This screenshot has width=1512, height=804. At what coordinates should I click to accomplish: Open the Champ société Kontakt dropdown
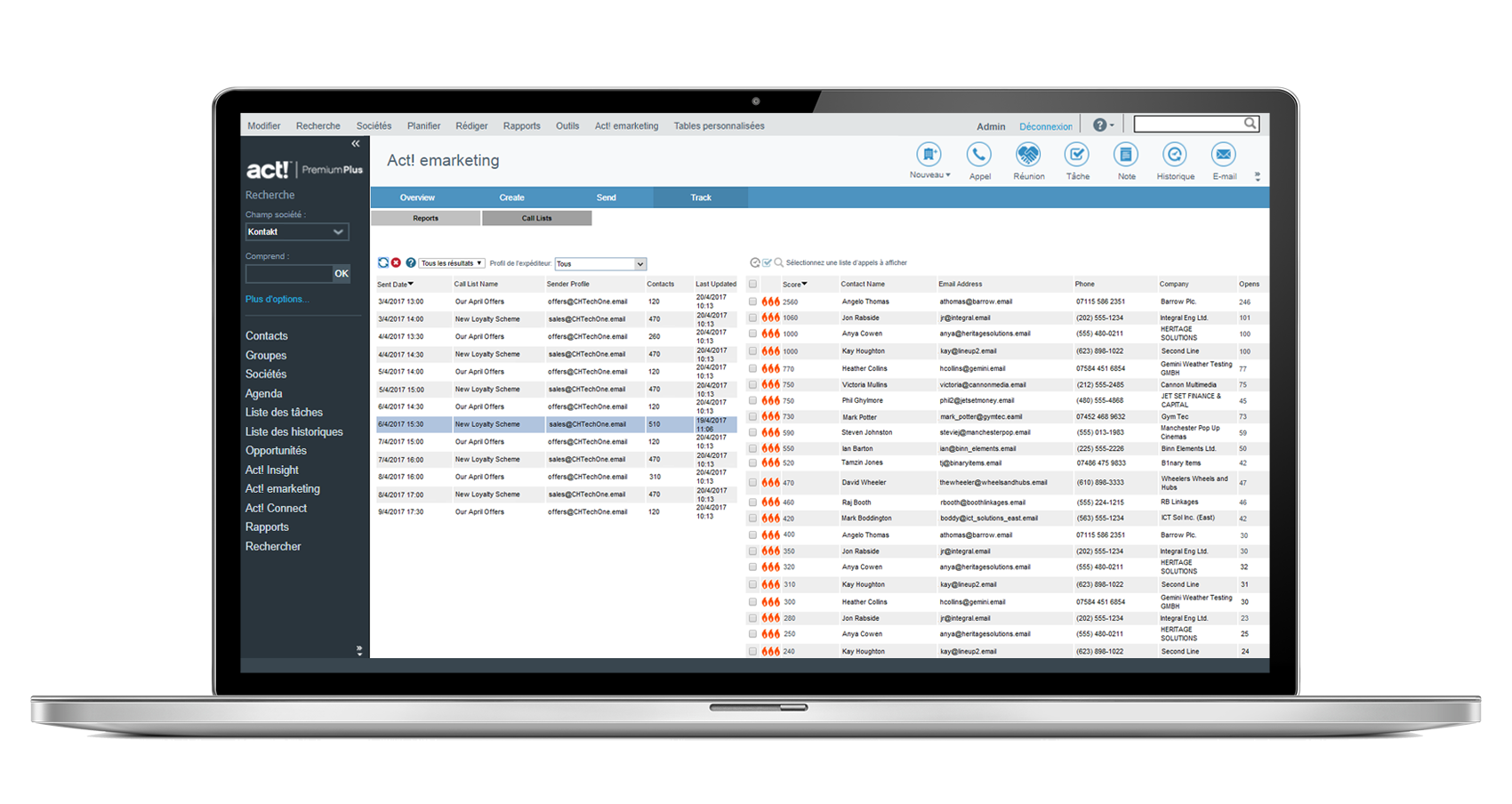pos(297,232)
